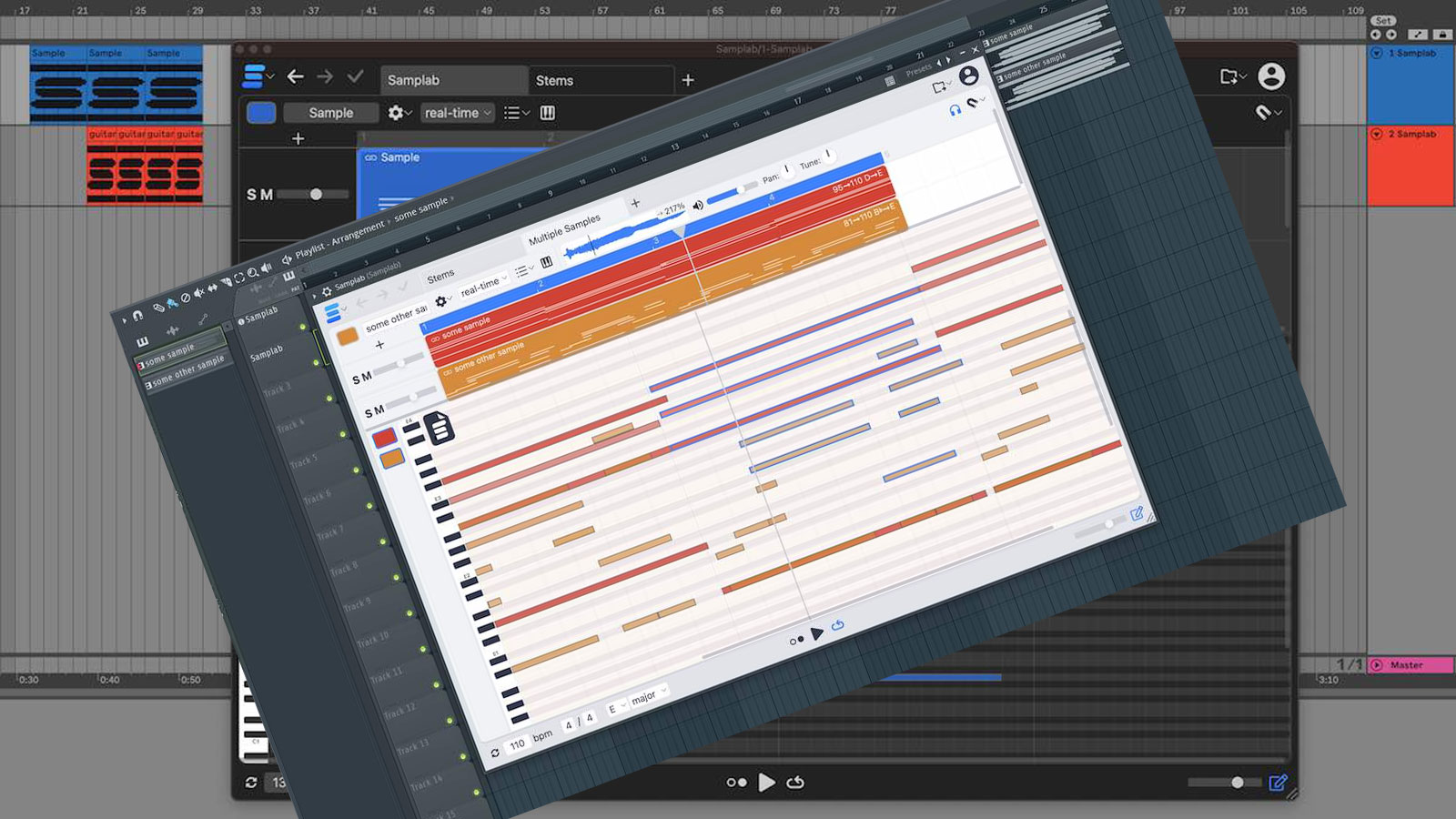Click Multiple Samples tab in the tilted window

pos(563,228)
